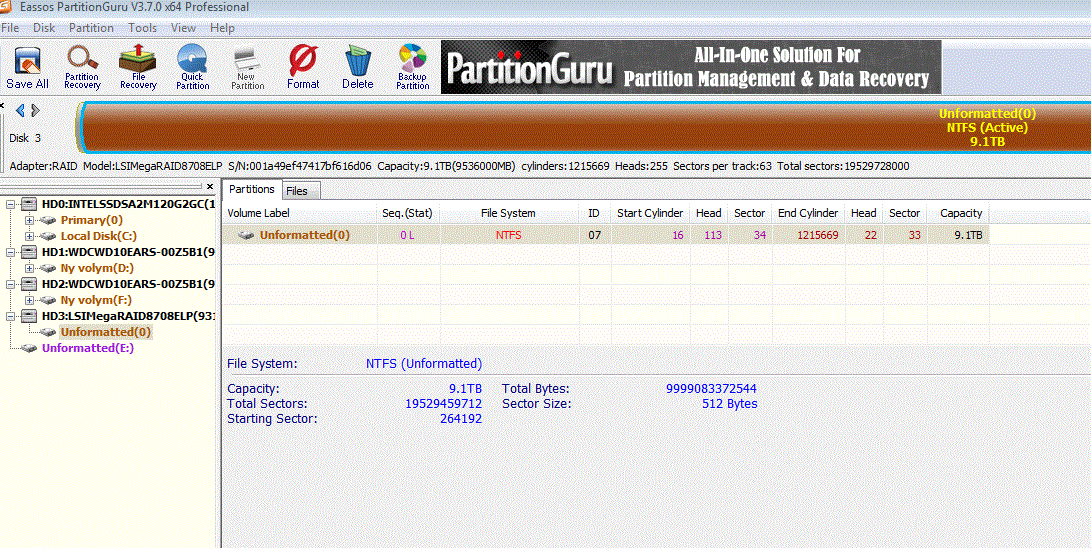Click the brown disk map partition bar
This screenshot has width=1091, height=548.
tap(584, 127)
